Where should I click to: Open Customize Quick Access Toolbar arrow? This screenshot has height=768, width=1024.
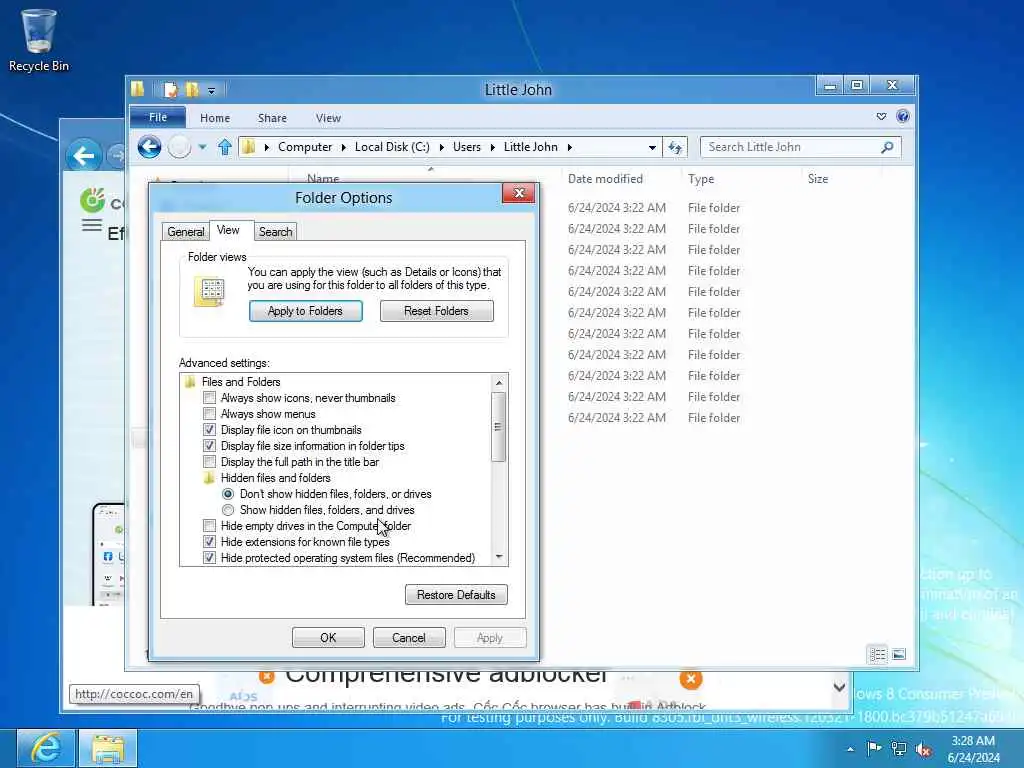coord(211,91)
